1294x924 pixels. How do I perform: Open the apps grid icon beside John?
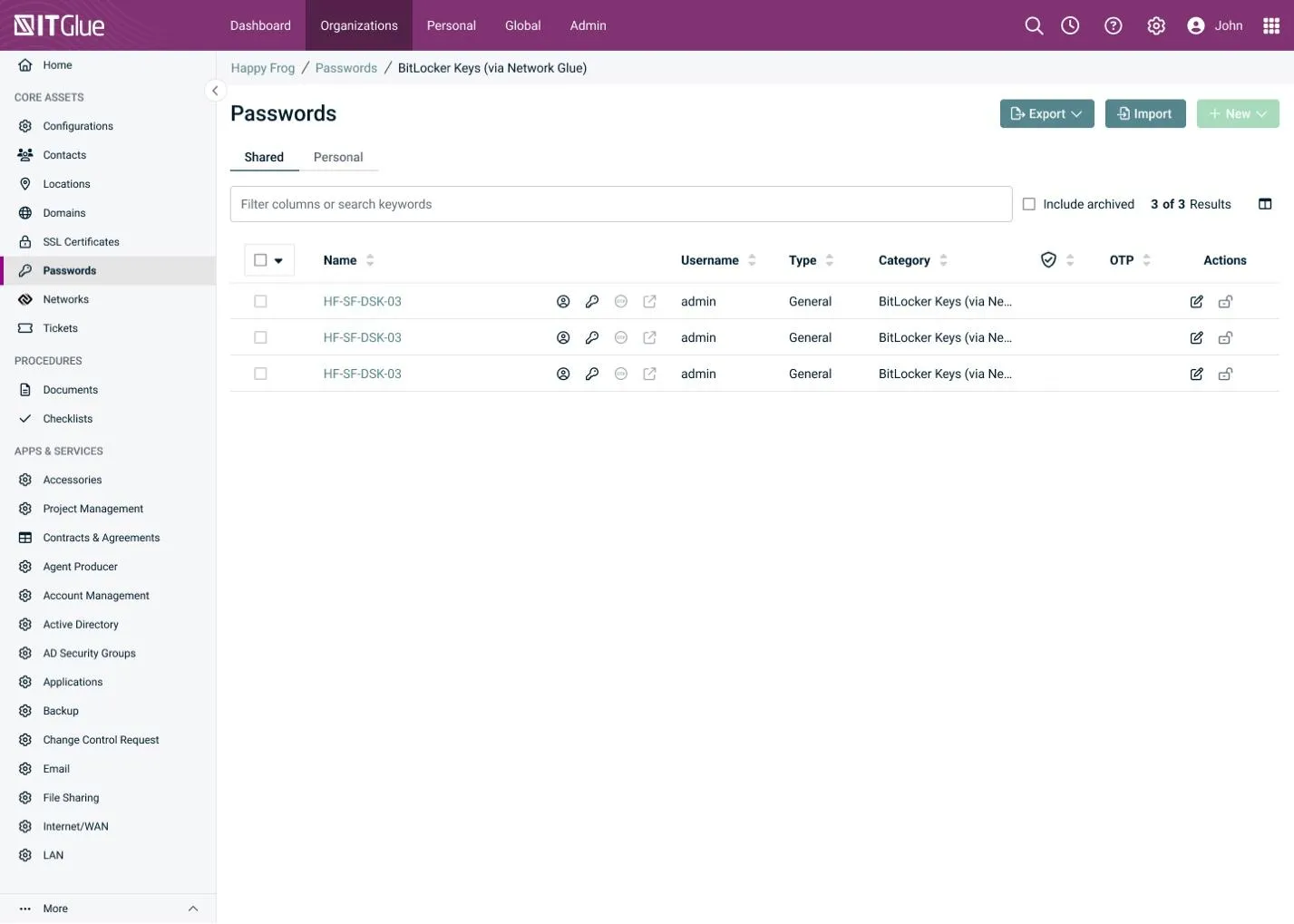(x=1271, y=25)
